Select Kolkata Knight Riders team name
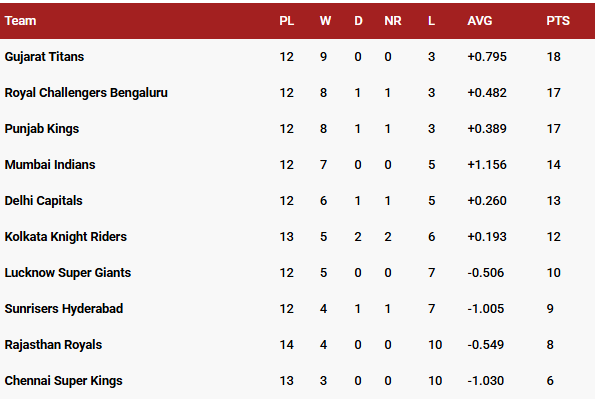Image resolution: width=596 pixels, height=411 pixels. coord(66,236)
